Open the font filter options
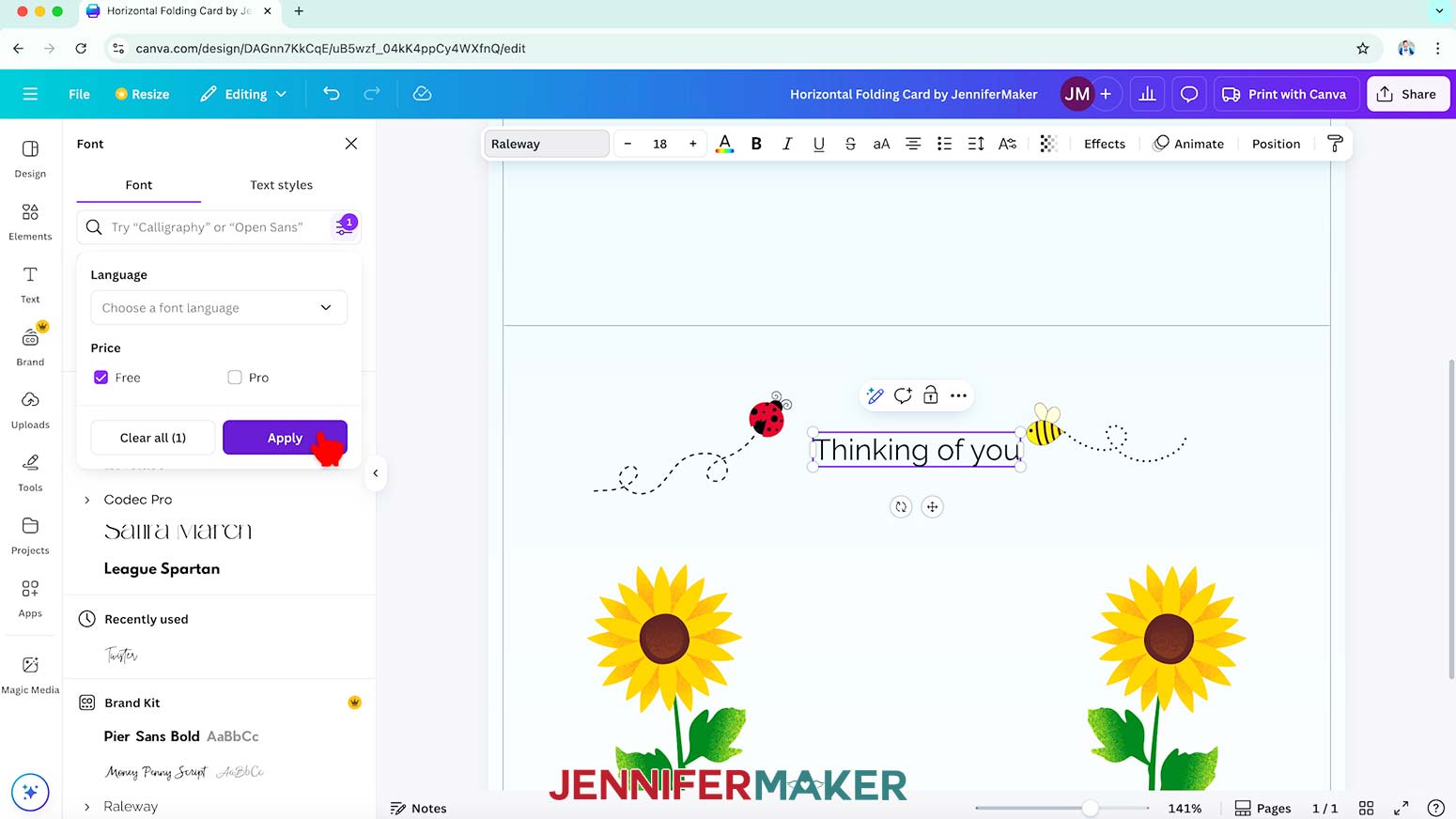Screen dimensions: 1456x819 345,226
